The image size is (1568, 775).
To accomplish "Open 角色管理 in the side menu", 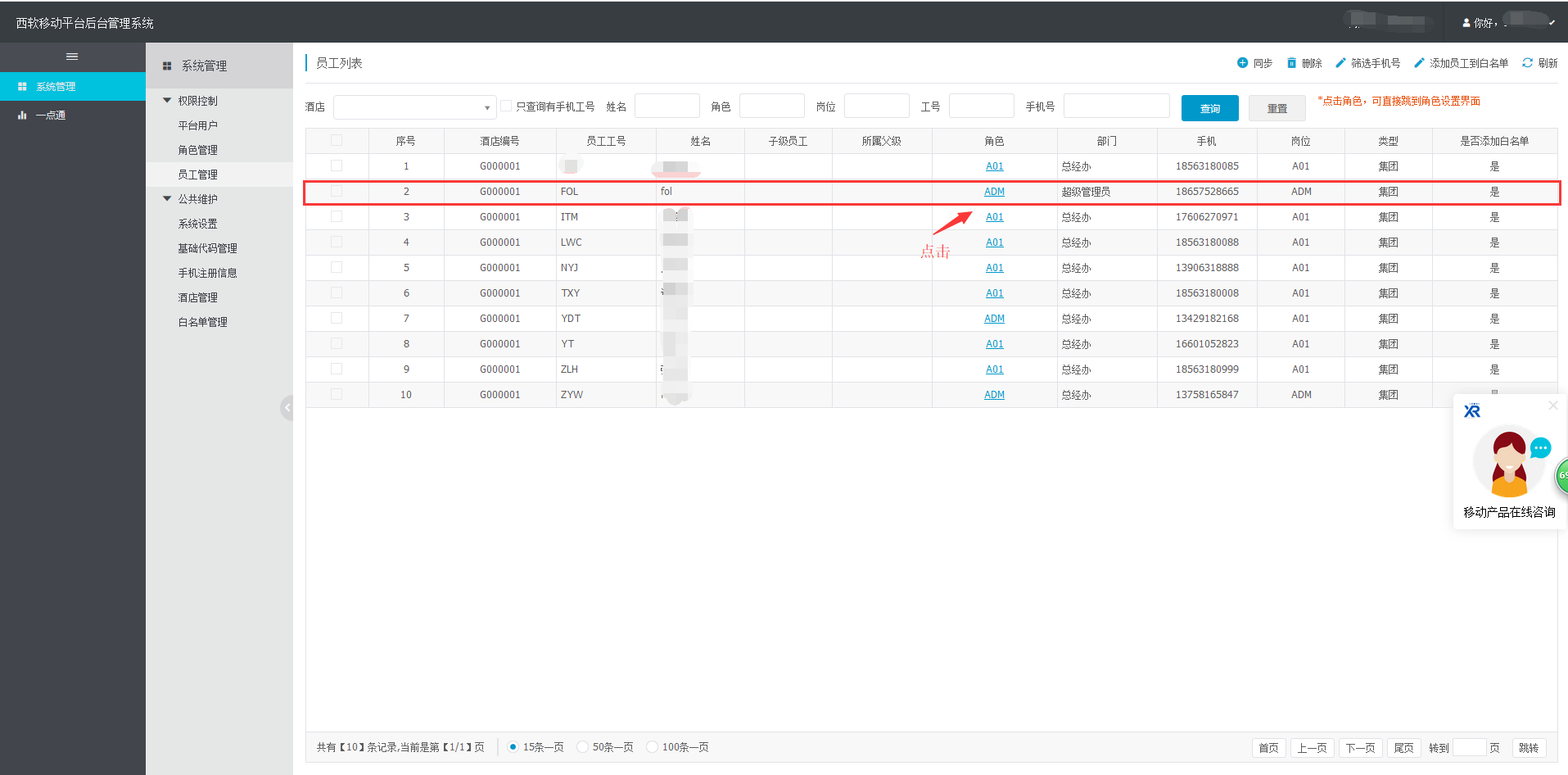I will (x=197, y=150).
